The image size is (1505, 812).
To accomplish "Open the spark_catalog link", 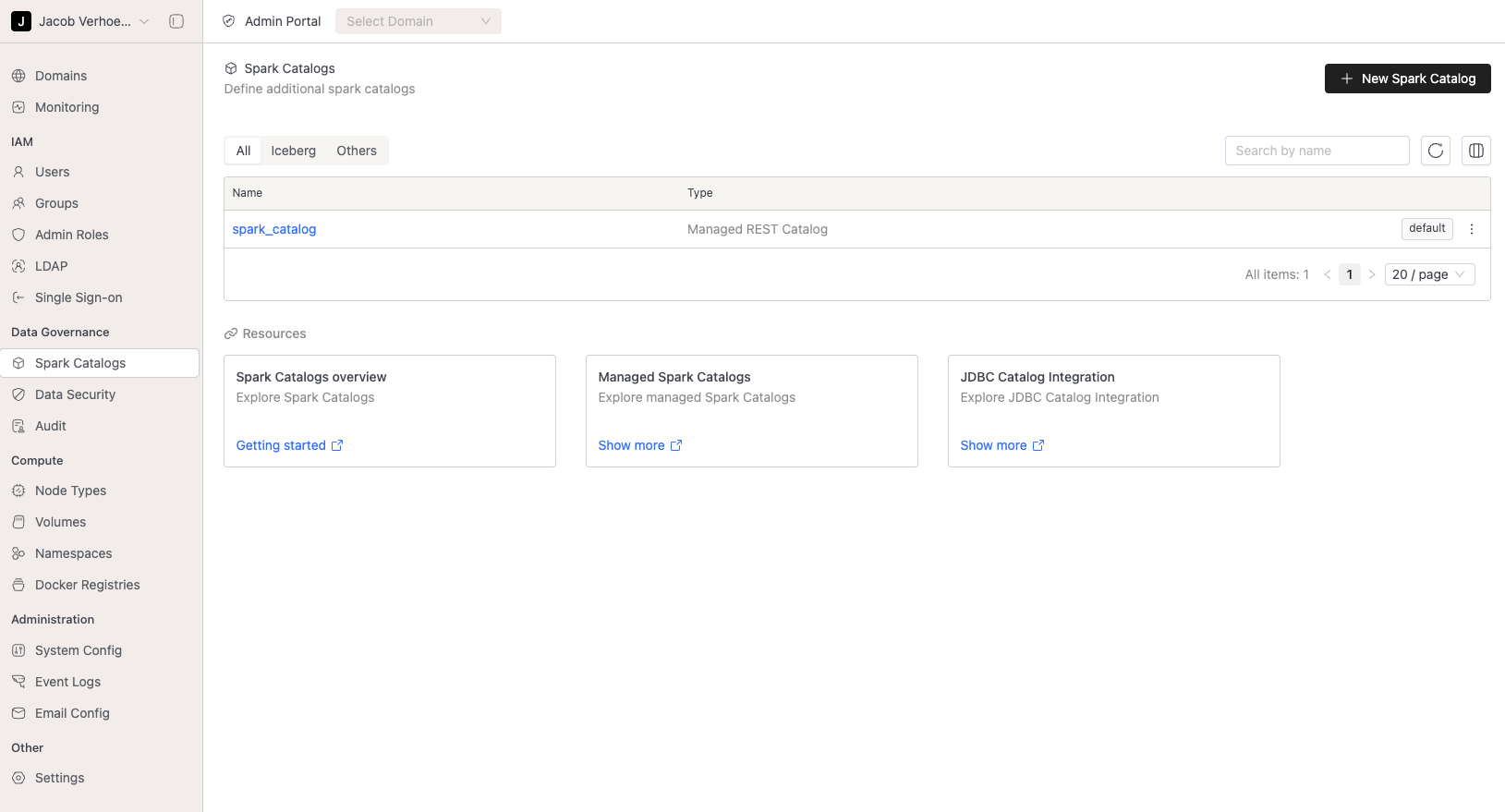I will click(274, 229).
